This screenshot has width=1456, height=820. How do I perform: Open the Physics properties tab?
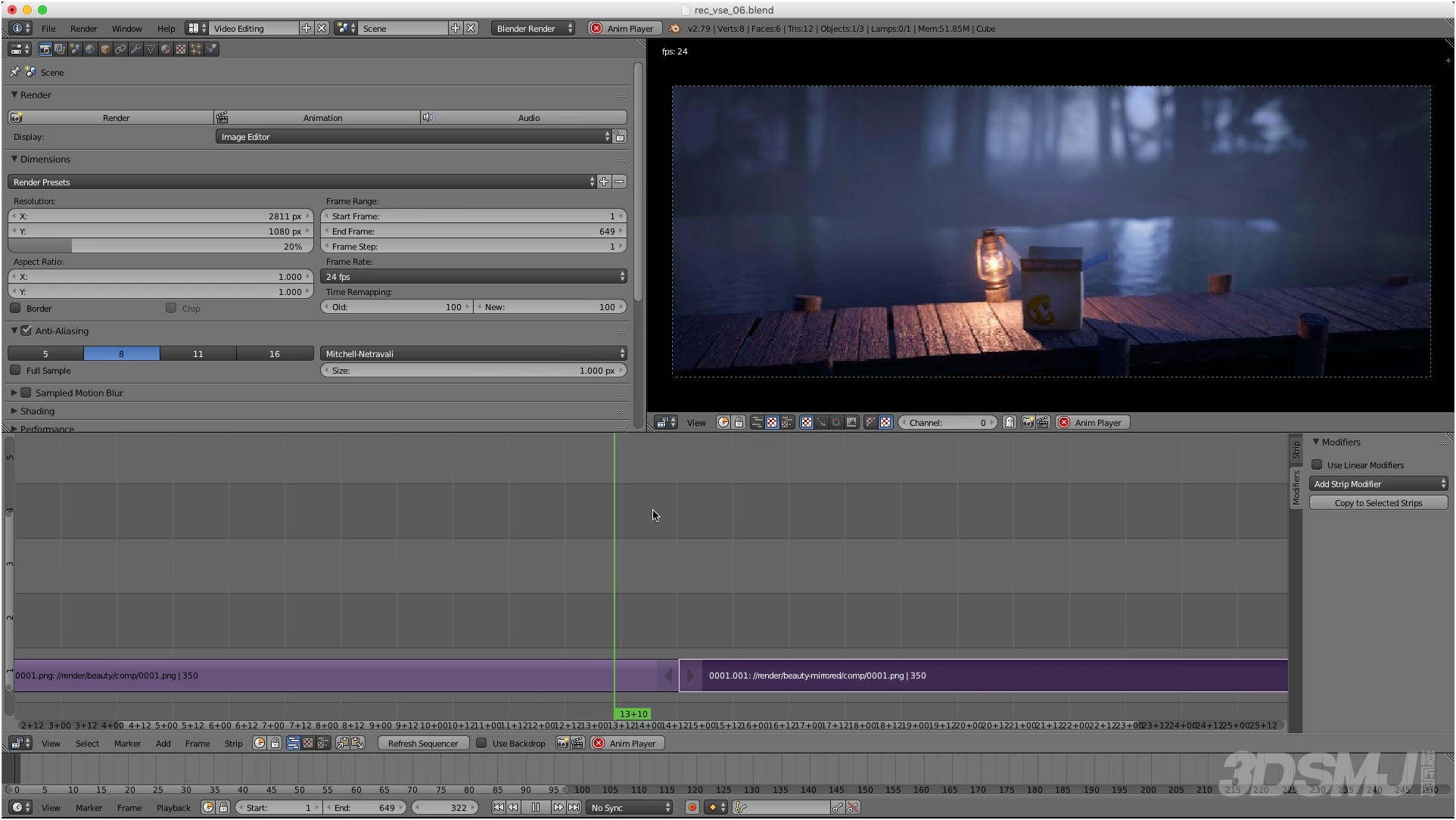pyautogui.click(x=211, y=49)
